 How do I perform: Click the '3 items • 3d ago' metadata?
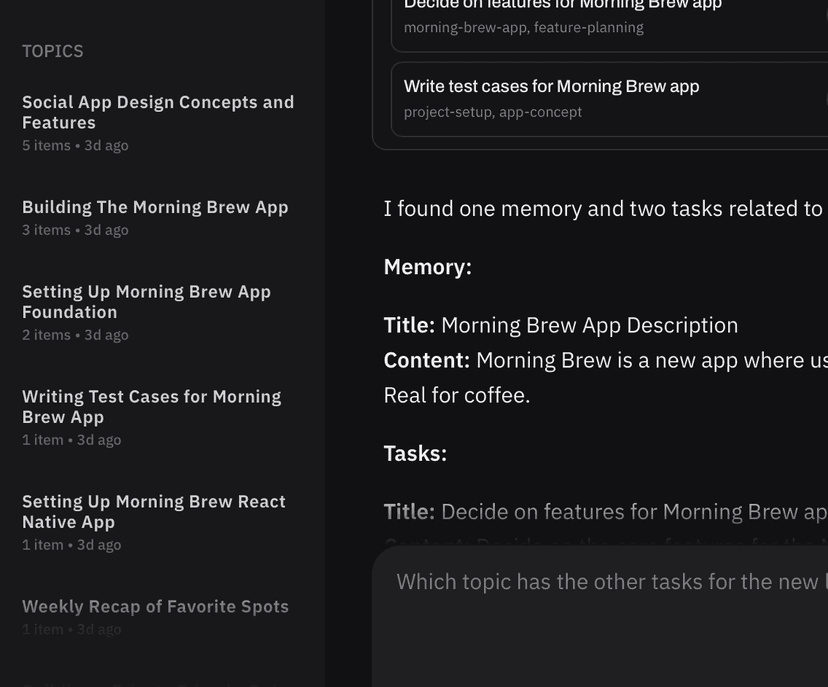pos(75,230)
